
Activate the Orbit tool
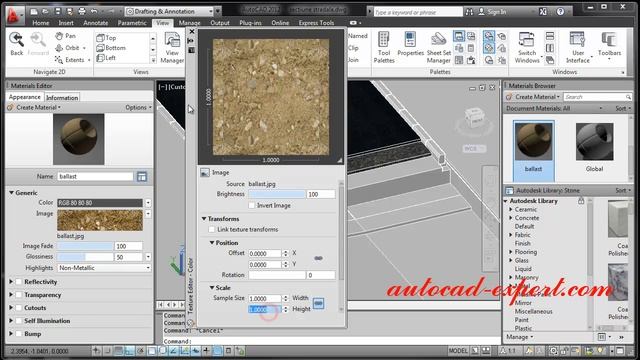pos(67,48)
